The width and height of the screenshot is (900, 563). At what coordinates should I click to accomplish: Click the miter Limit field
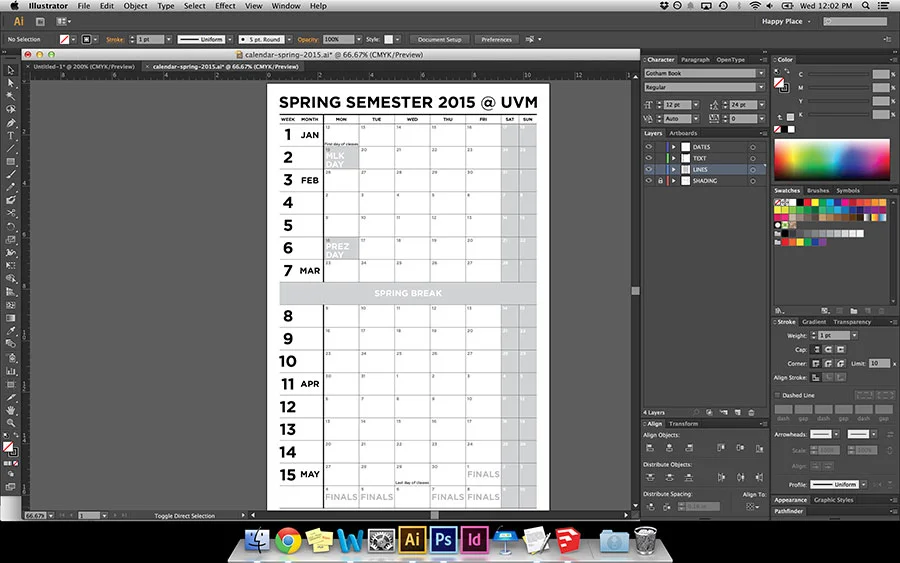pyautogui.click(x=878, y=363)
